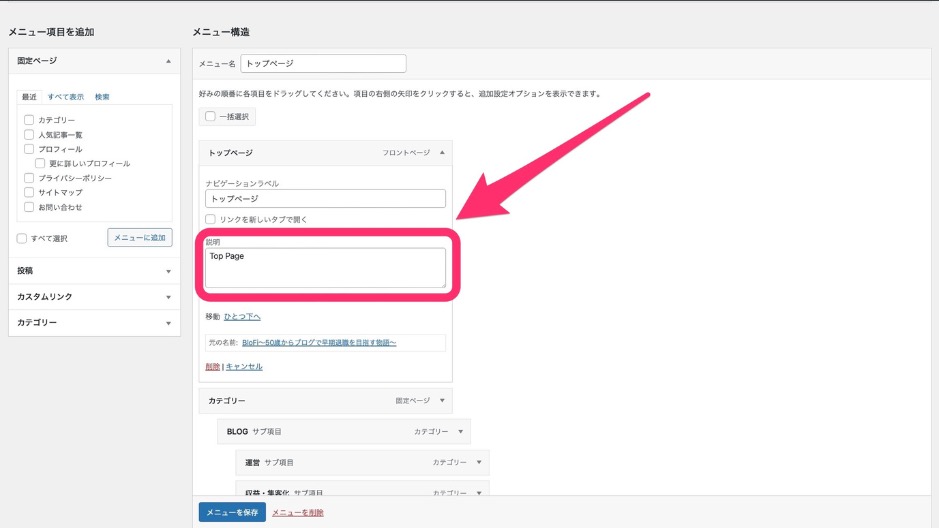Enable リンクを新しいタブで開く option
This screenshot has height=528, width=940.
pyautogui.click(x=210, y=219)
